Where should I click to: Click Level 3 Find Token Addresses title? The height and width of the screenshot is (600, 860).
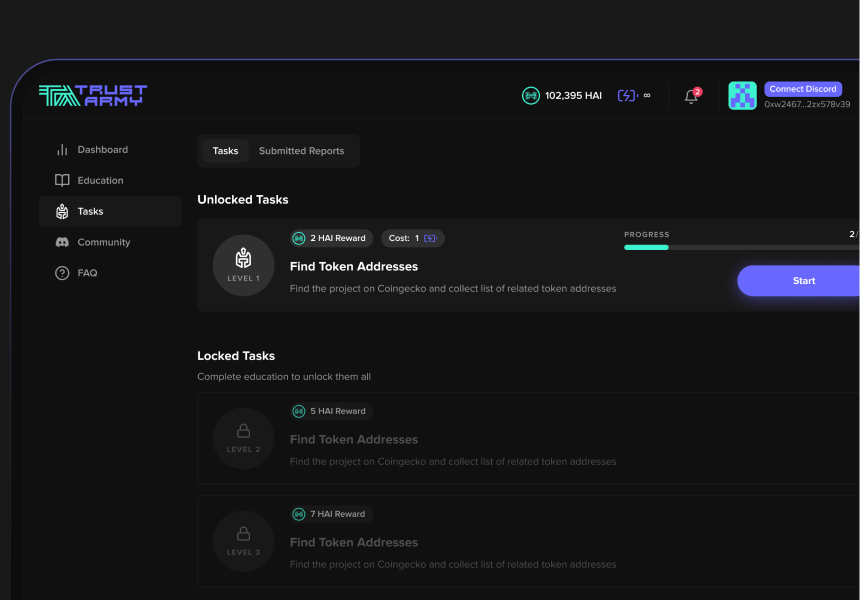tap(354, 542)
